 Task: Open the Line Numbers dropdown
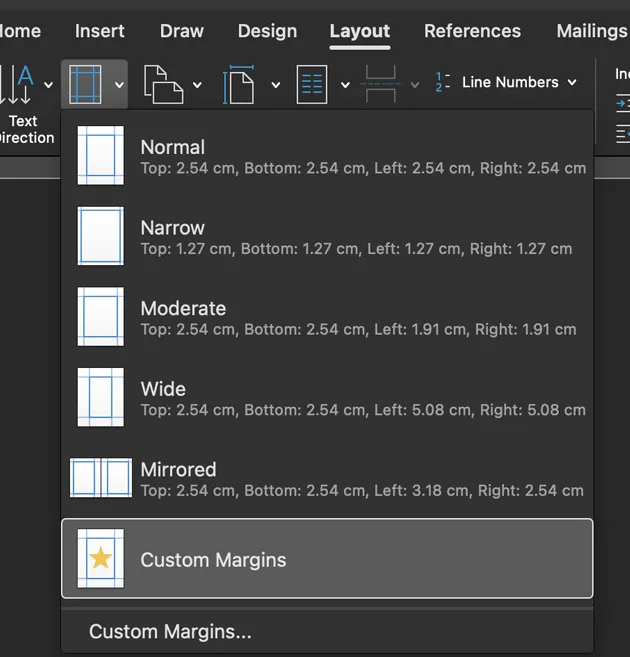click(x=572, y=82)
